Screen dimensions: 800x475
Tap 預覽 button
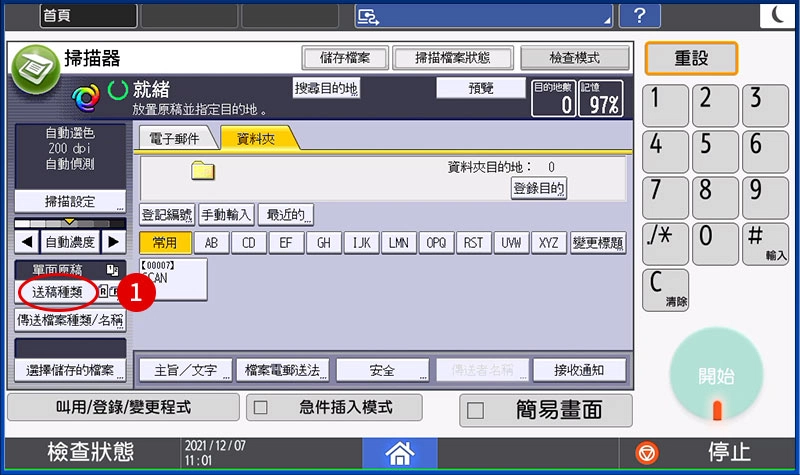481,88
